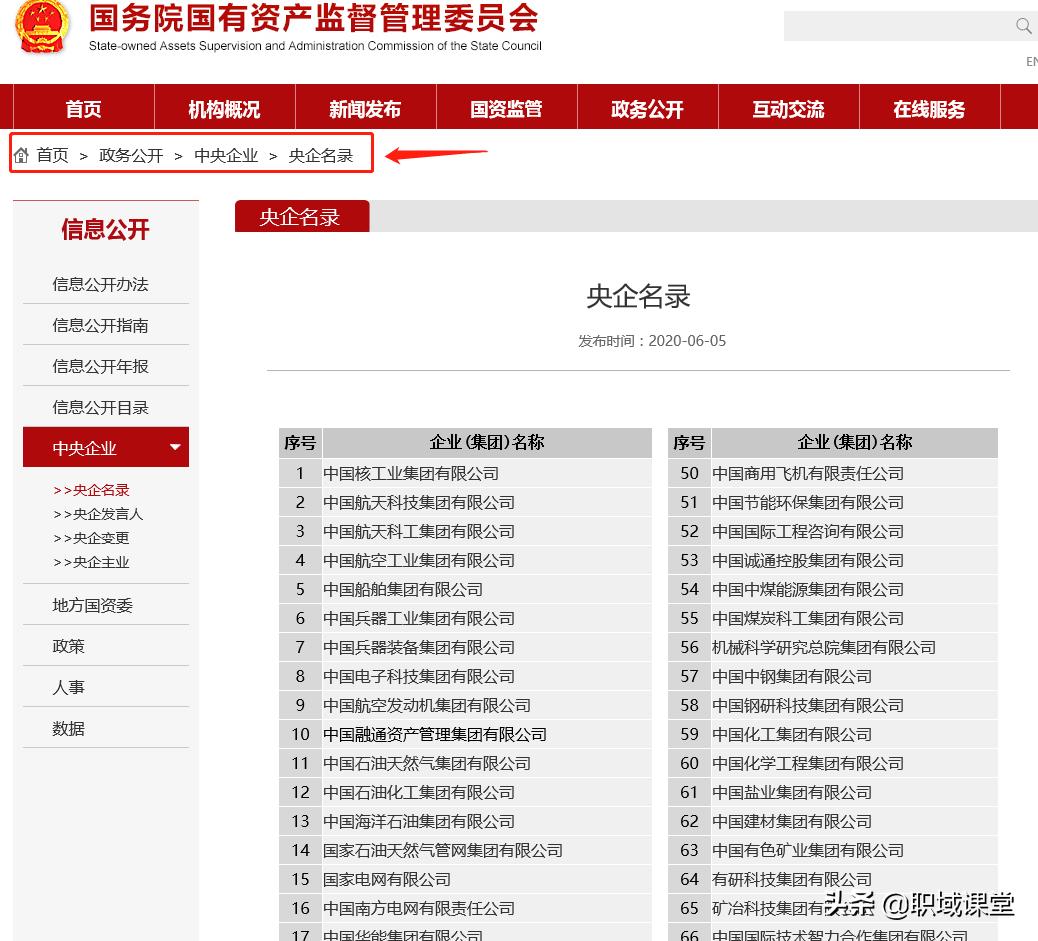Screen dimensions: 1038x941
Task: Open the 在线服务 navigation menu
Action: pyautogui.click(x=929, y=108)
